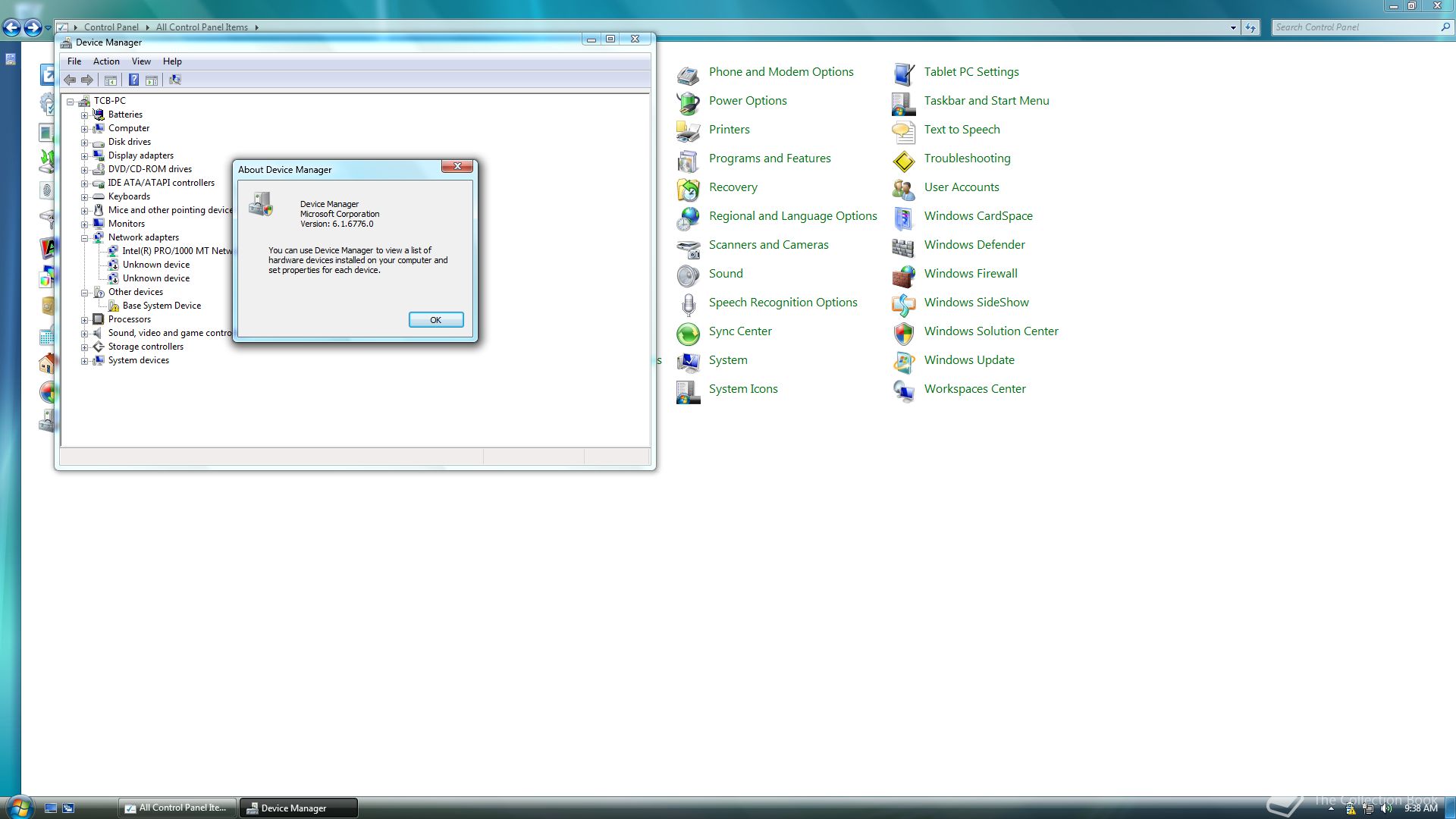Screen dimensions: 1456x819
Task: Click All Control Panel Items breadcrumb
Action: coord(202,27)
